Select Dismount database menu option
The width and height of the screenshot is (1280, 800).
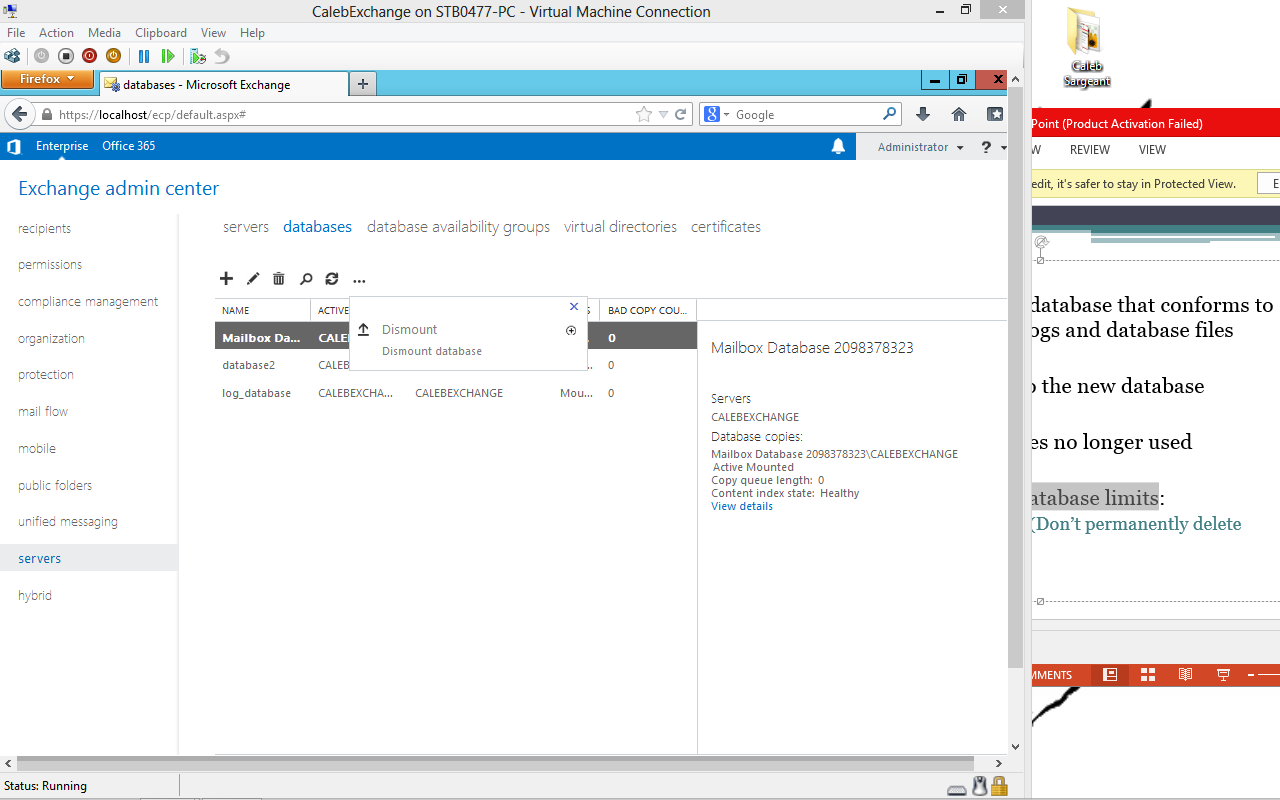(x=468, y=339)
